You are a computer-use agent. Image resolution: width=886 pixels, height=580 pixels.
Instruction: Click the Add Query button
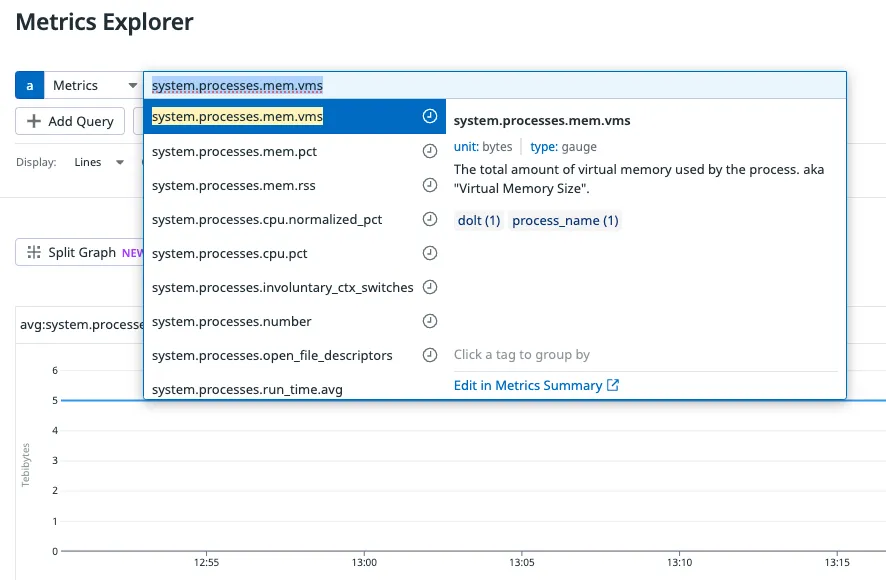pos(69,121)
